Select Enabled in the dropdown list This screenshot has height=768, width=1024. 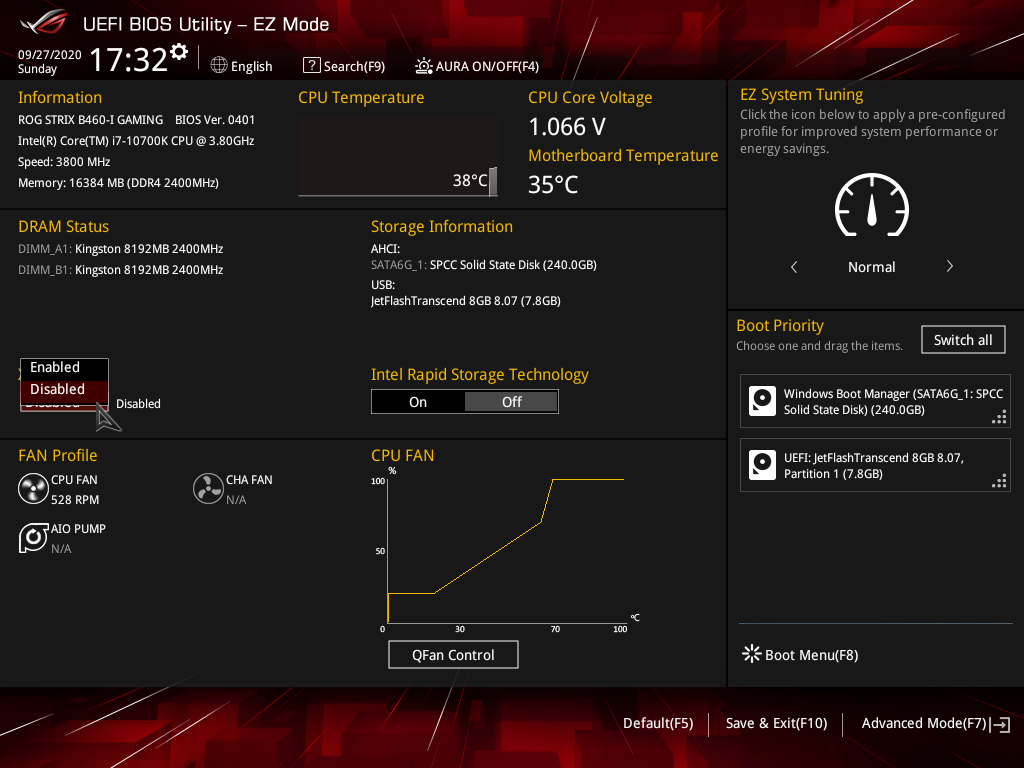(x=64, y=368)
